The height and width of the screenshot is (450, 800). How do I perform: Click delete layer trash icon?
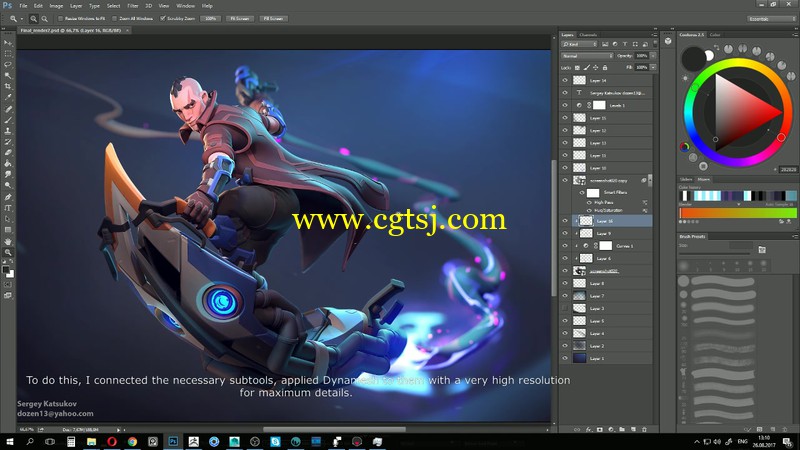point(644,430)
